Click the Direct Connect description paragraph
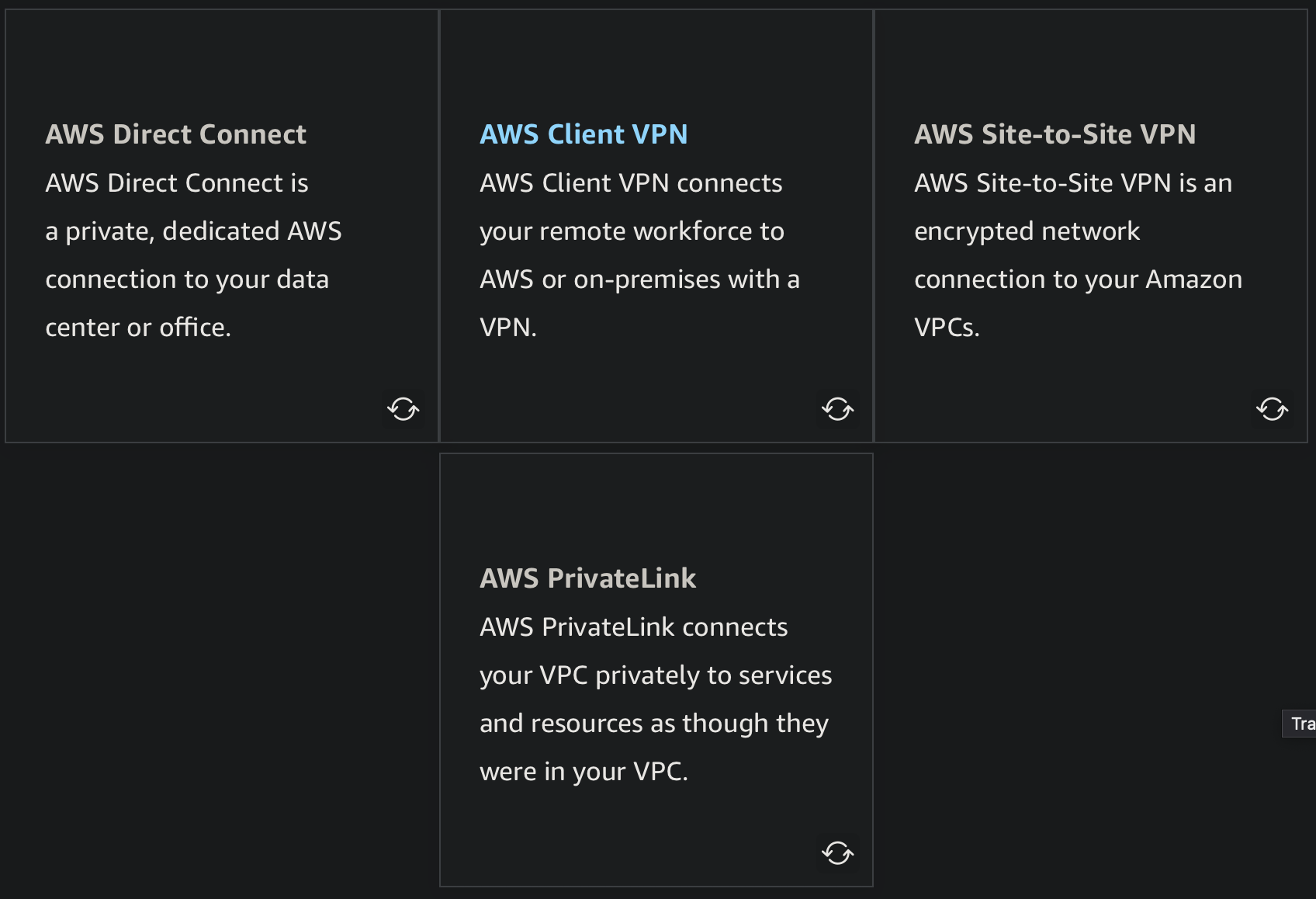 [194, 255]
